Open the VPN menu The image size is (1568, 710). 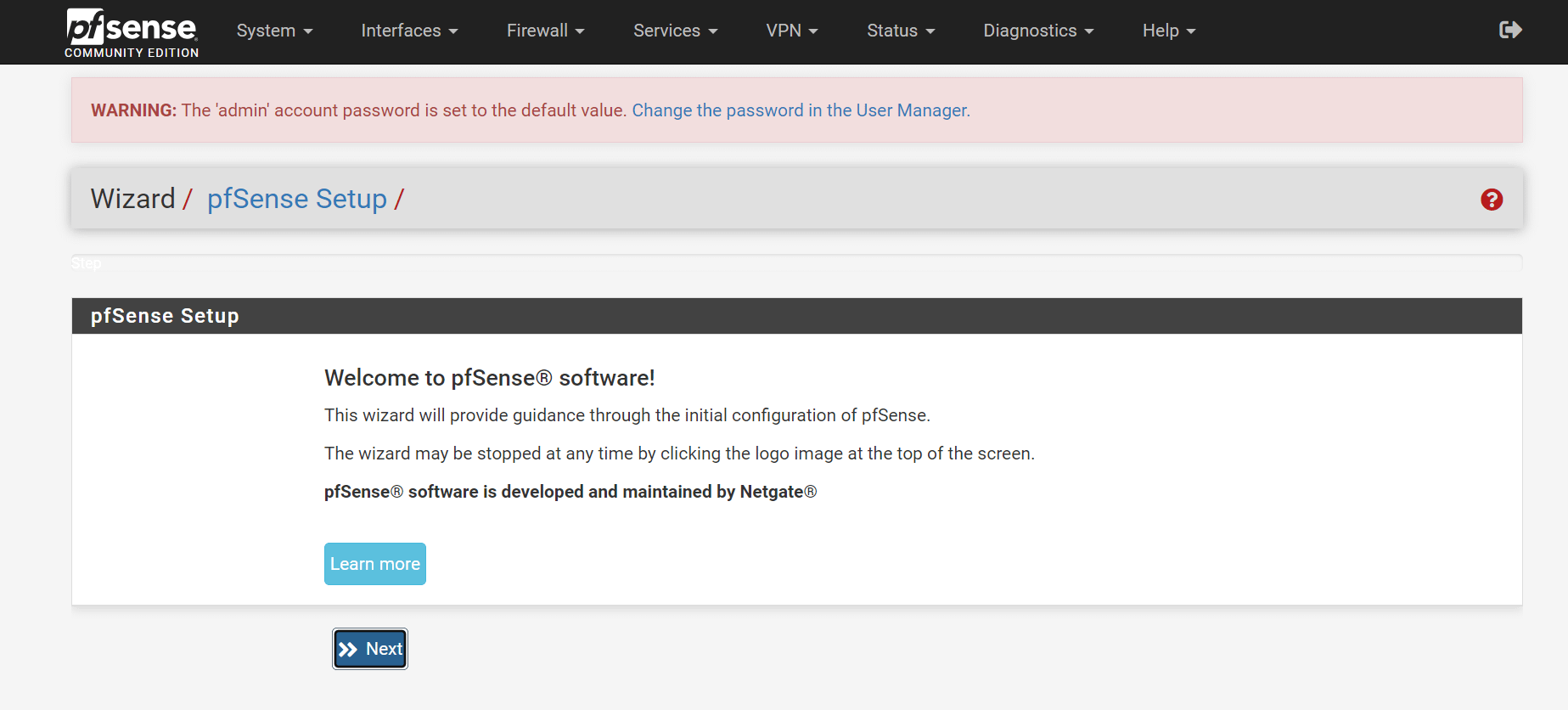pos(792,31)
